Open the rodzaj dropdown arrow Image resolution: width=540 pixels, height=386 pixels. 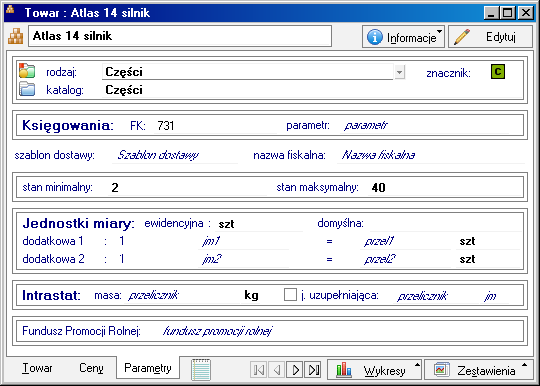(399, 72)
